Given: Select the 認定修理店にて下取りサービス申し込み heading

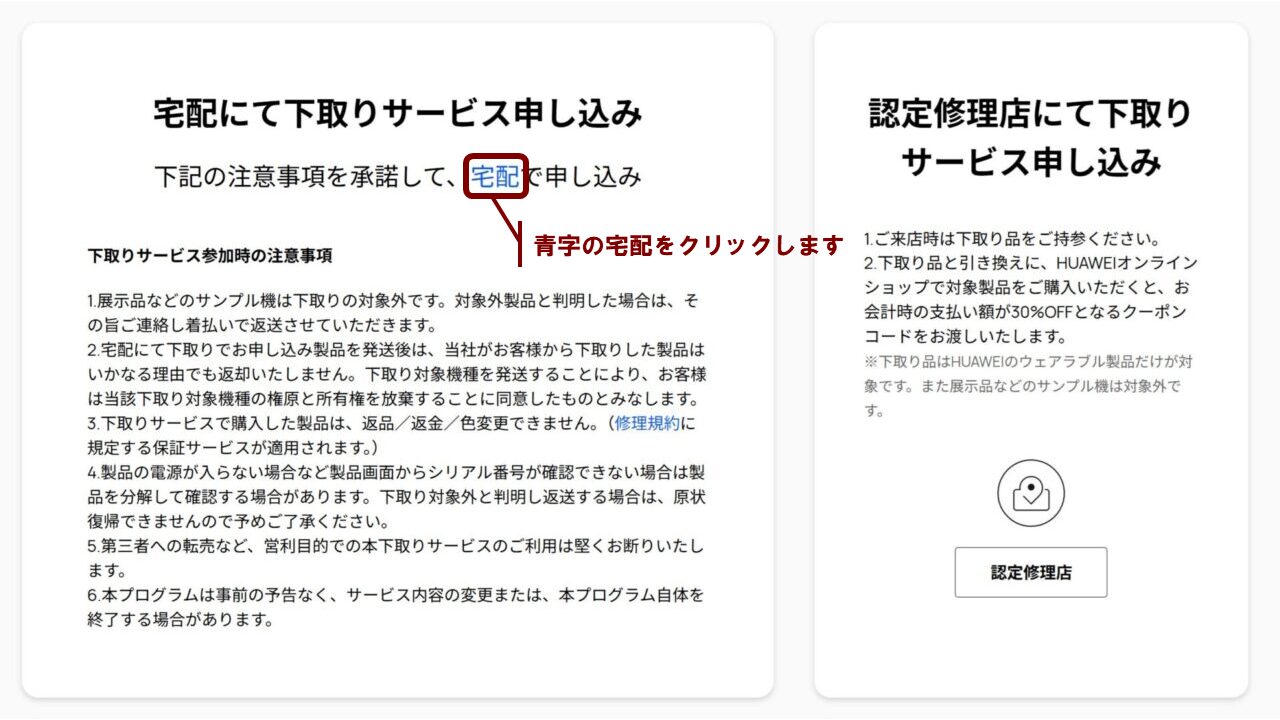Looking at the screenshot, I should [1031, 137].
